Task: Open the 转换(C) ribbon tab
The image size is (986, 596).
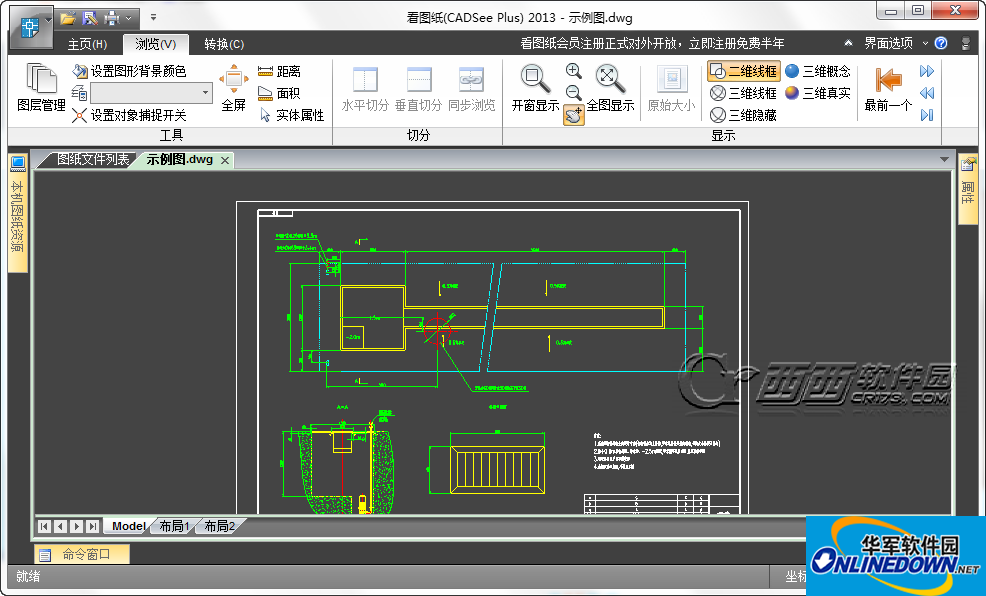Action: pyautogui.click(x=224, y=44)
